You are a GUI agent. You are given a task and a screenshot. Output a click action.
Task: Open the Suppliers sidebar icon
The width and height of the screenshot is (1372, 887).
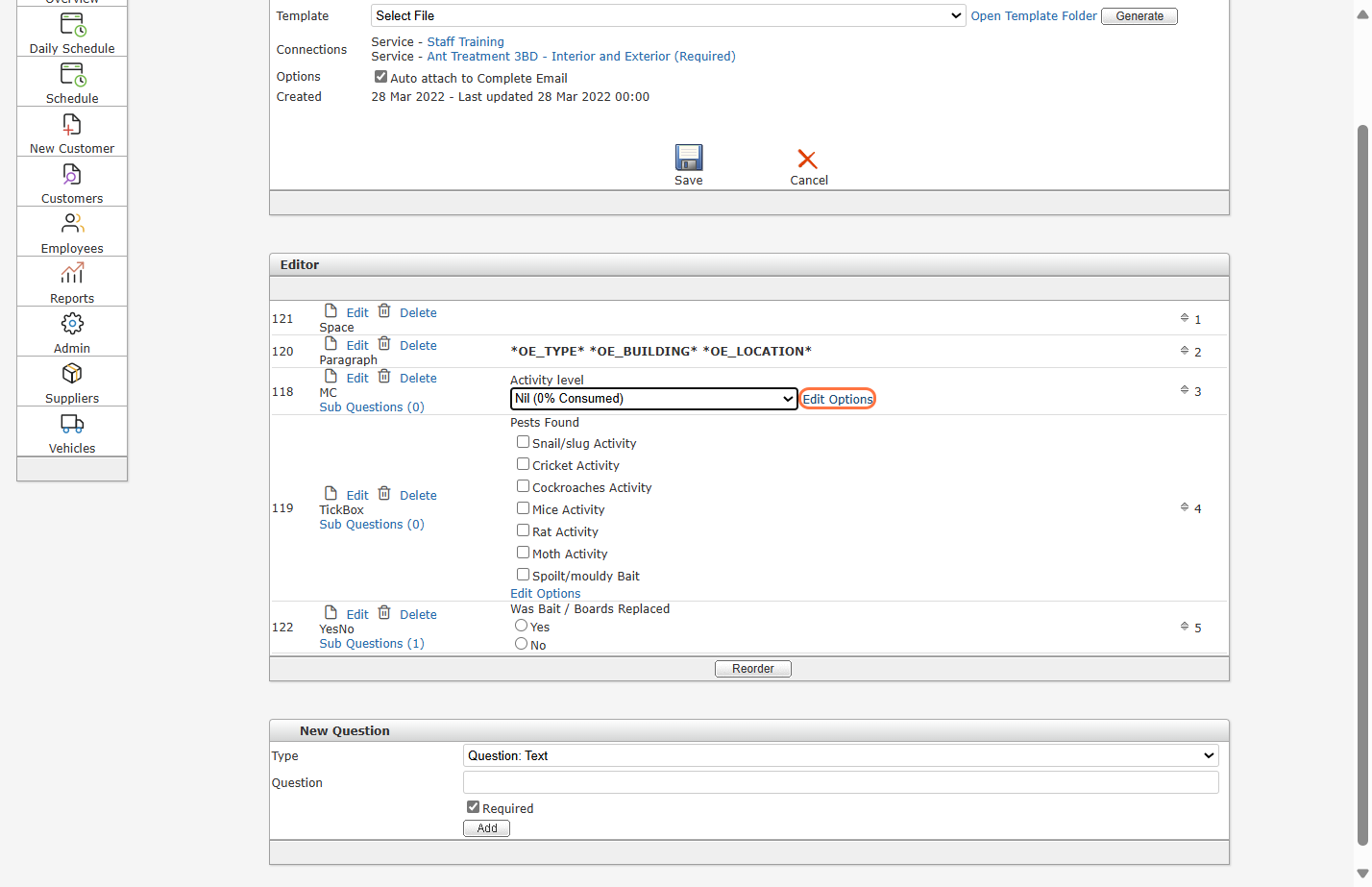point(72,375)
